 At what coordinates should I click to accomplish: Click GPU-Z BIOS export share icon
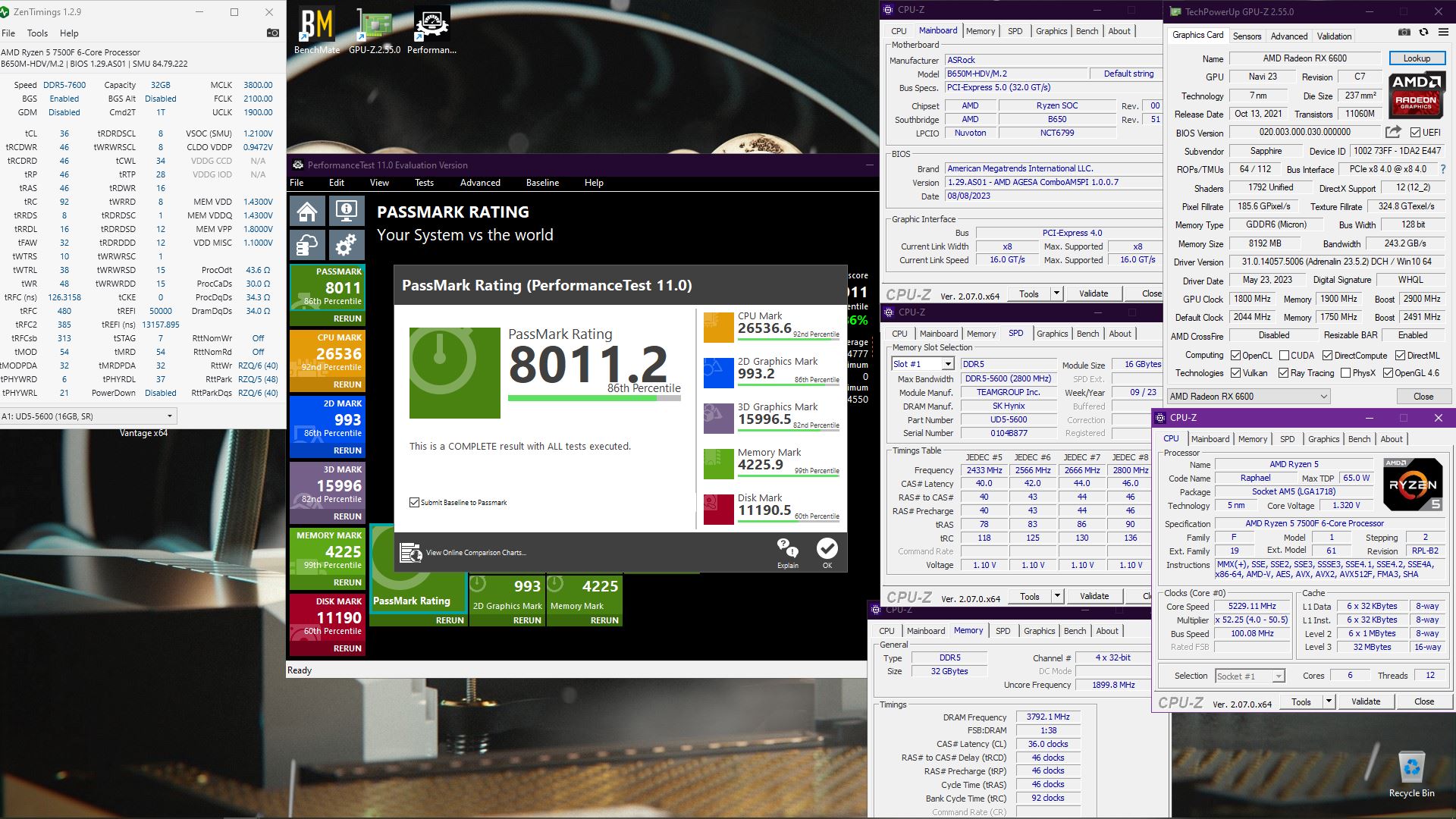tap(1393, 133)
